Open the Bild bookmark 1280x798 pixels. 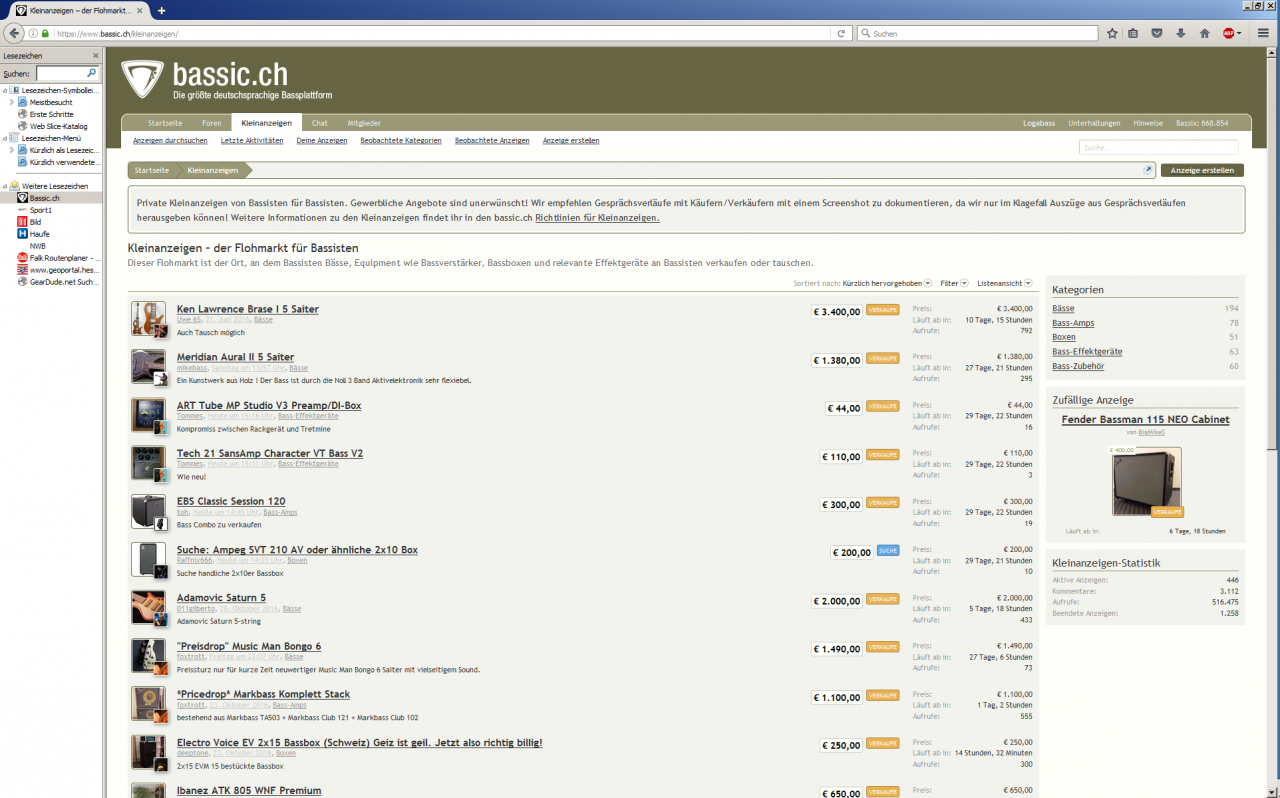point(35,222)
